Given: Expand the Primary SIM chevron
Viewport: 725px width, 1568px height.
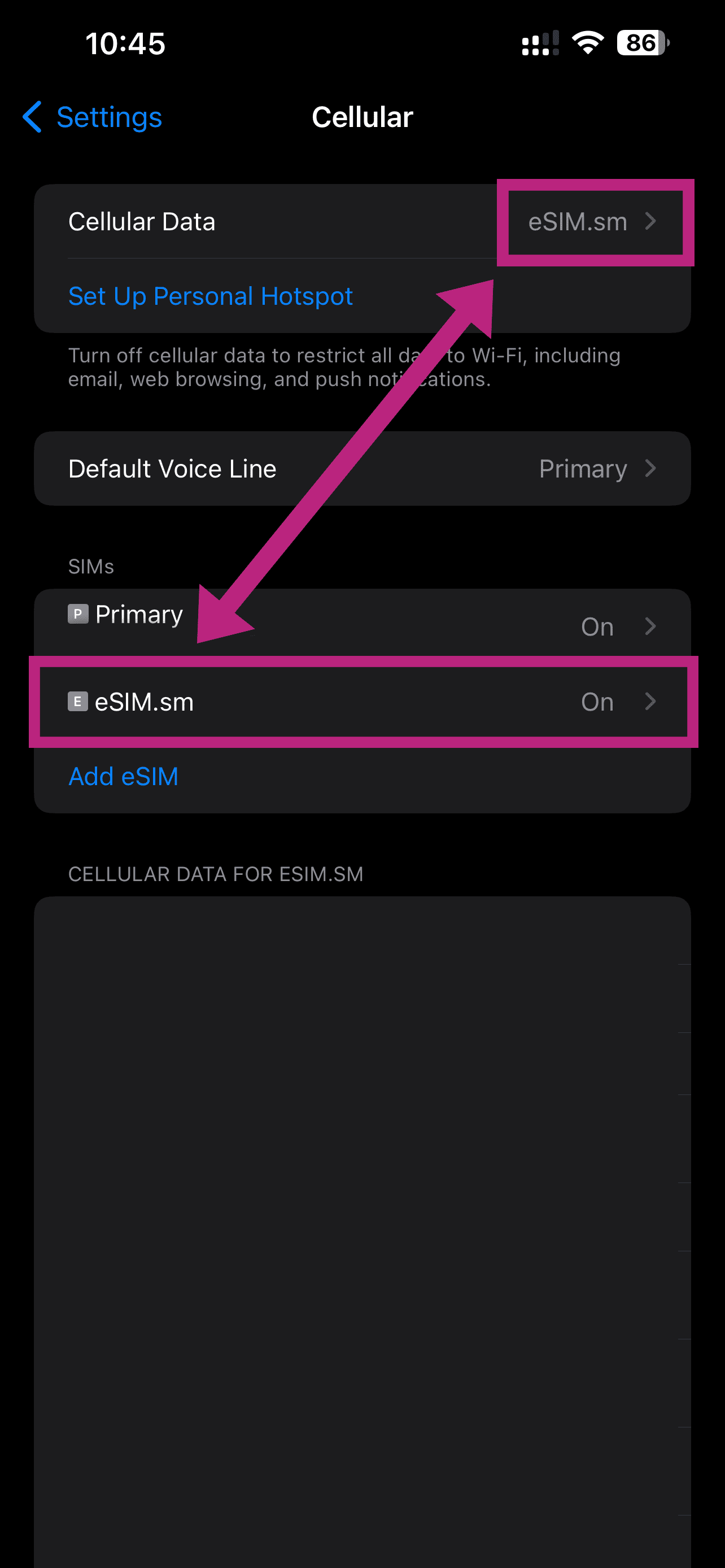Looking at the screenshot, I should (x=650, y=626).
